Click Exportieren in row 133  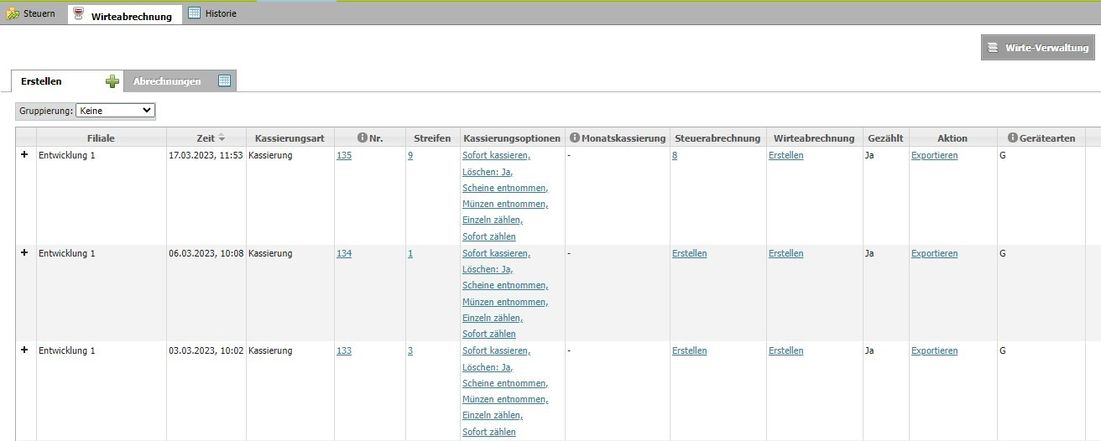point(935,350)
